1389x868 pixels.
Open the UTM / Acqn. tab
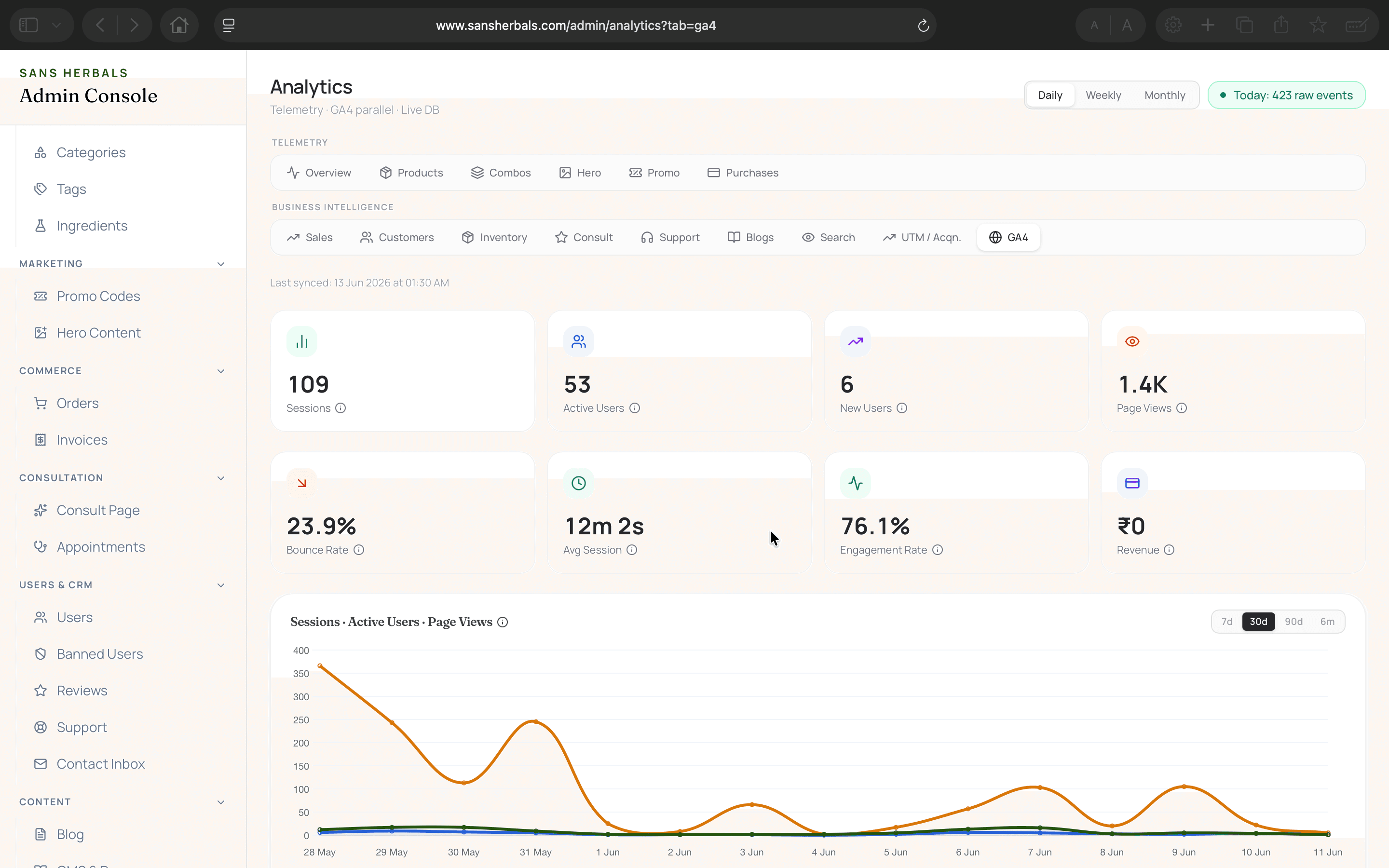pyautogui.click(x=922, y=238)
